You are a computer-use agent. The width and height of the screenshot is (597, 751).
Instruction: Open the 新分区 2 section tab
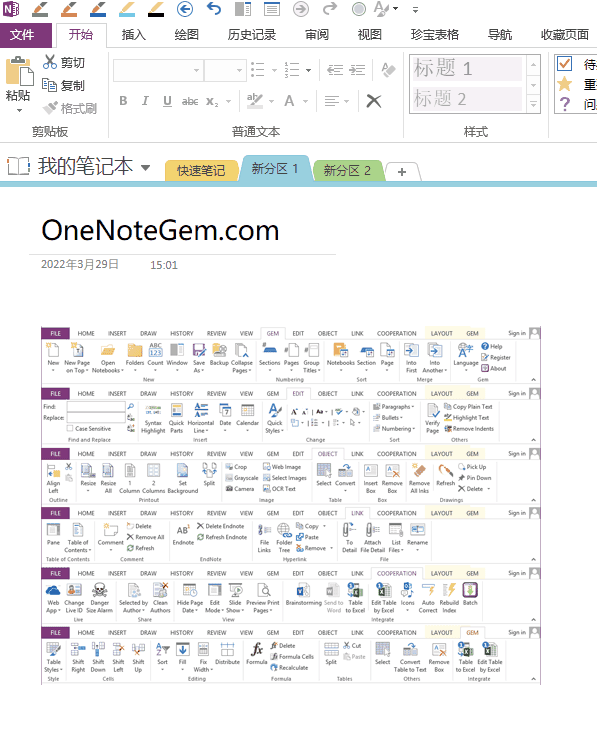[347, 171]
